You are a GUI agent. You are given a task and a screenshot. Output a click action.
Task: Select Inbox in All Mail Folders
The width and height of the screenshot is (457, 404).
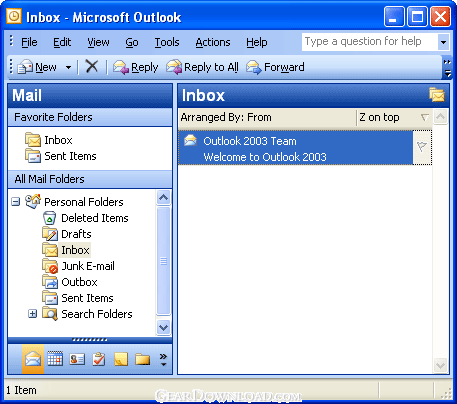tap(66, 250)
